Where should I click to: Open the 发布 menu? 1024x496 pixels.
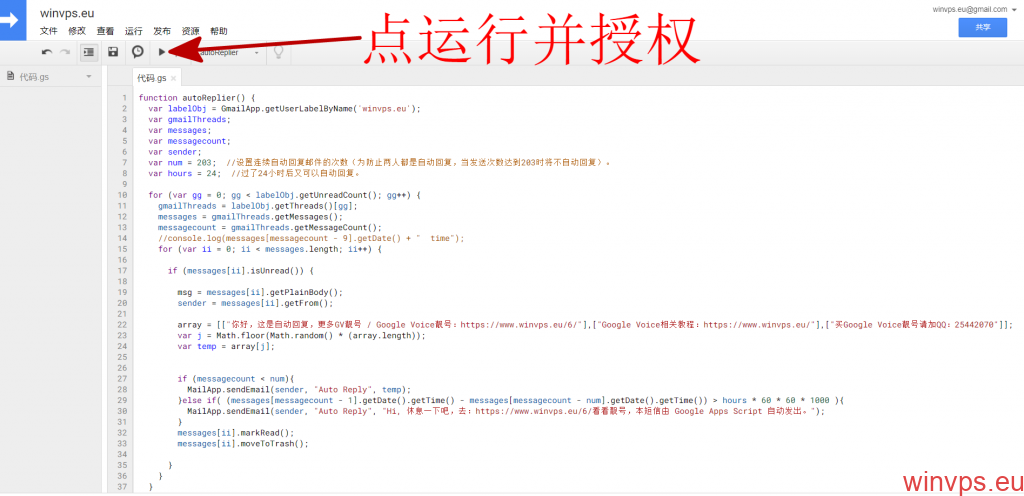click(x=162, y=32)
